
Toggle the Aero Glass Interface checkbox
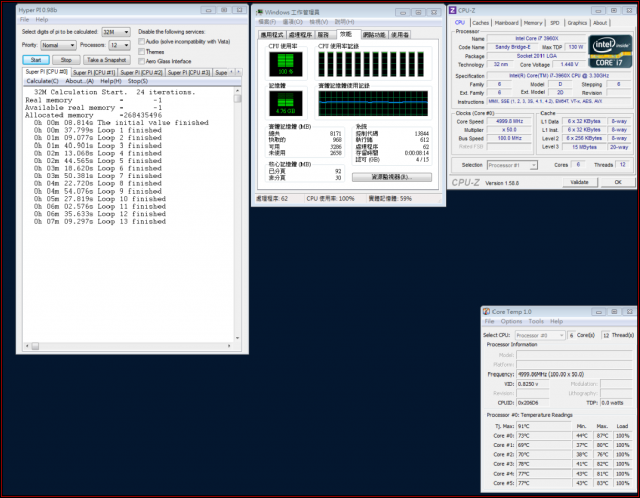pos(141,61)
